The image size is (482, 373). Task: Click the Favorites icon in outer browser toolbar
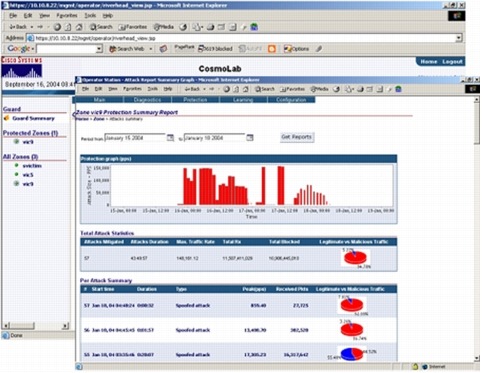point(122,27)
